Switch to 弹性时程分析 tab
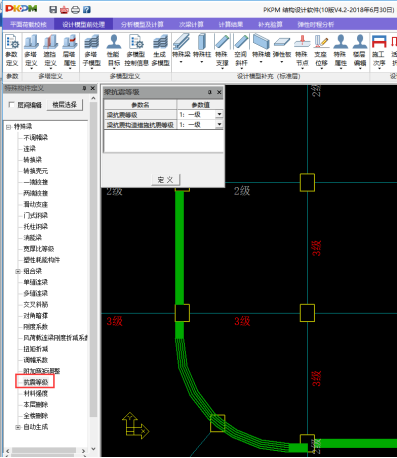This screenshot has height=458, width=397. point(315,24)
